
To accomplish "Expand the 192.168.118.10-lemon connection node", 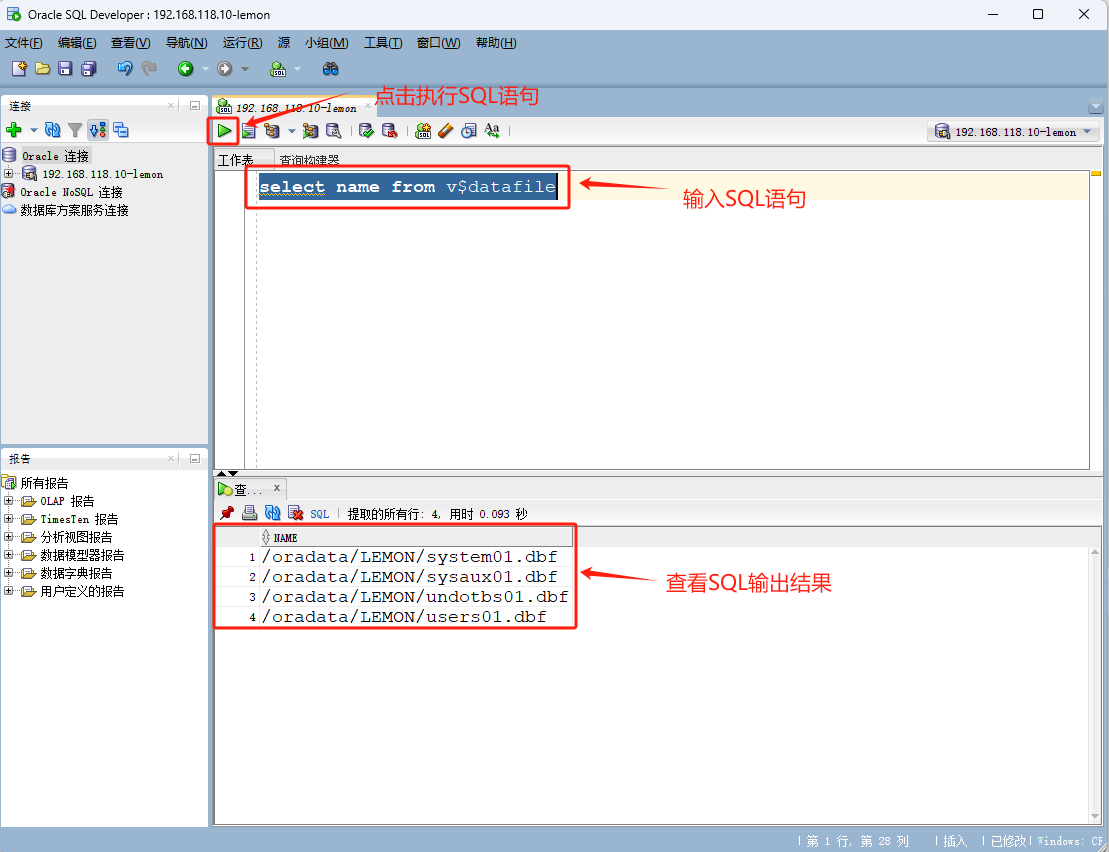I will (x=8, y=173).
